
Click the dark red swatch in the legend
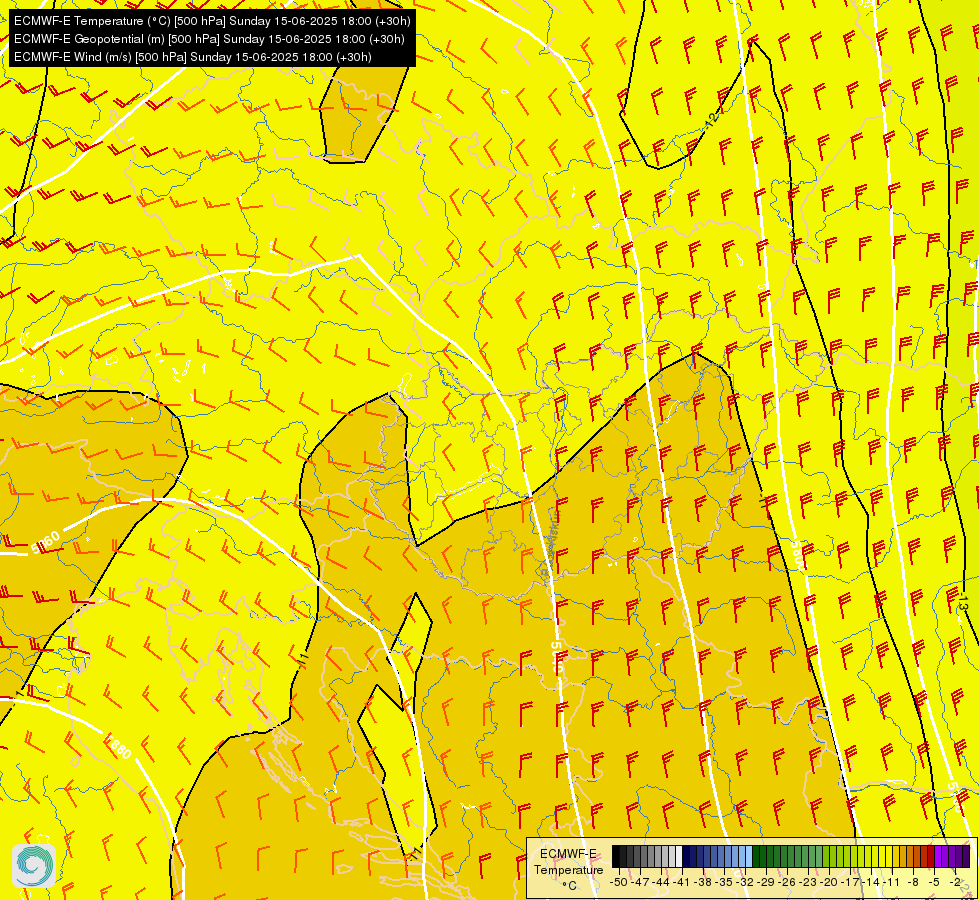[x=931, y=856]
